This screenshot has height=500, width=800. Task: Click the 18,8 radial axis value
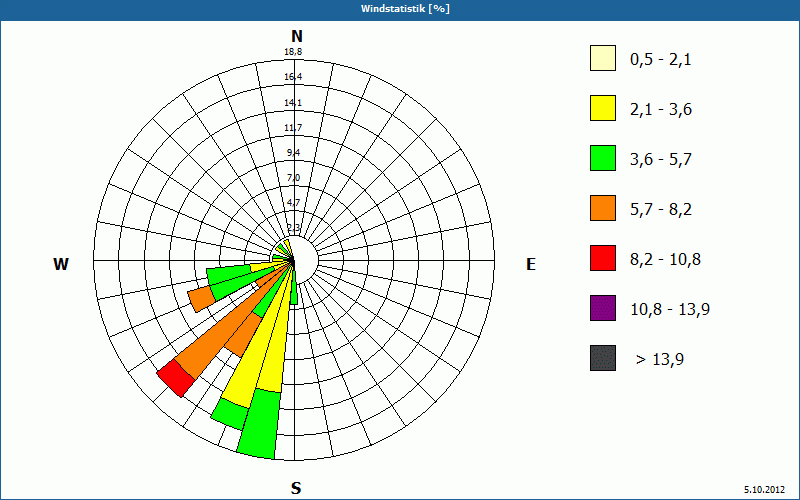[x=293, y=52]
